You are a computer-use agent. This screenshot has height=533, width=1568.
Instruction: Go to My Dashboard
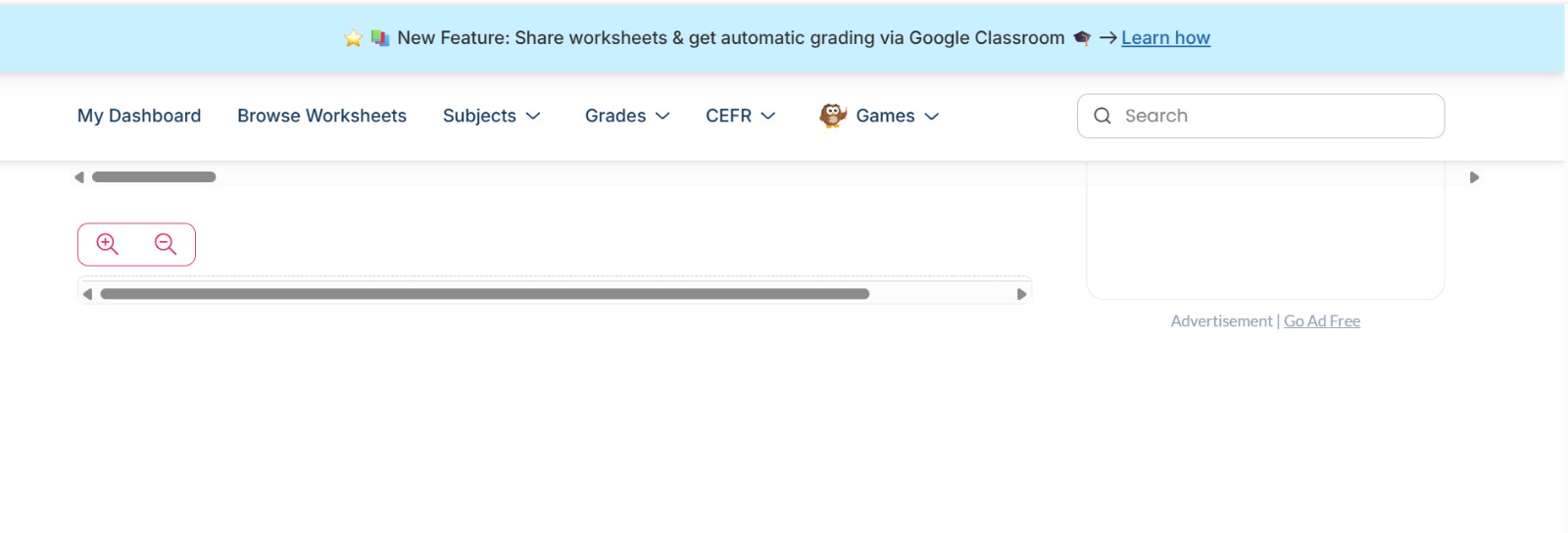point(139,116)
